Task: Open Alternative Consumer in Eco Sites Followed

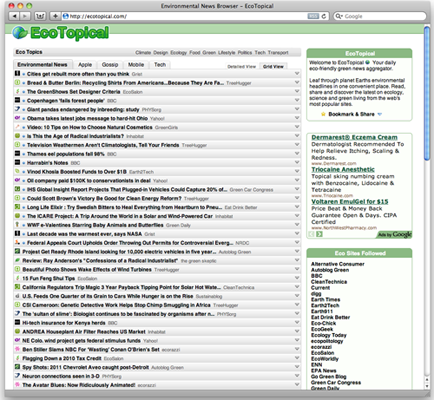Action: point(338,264)
